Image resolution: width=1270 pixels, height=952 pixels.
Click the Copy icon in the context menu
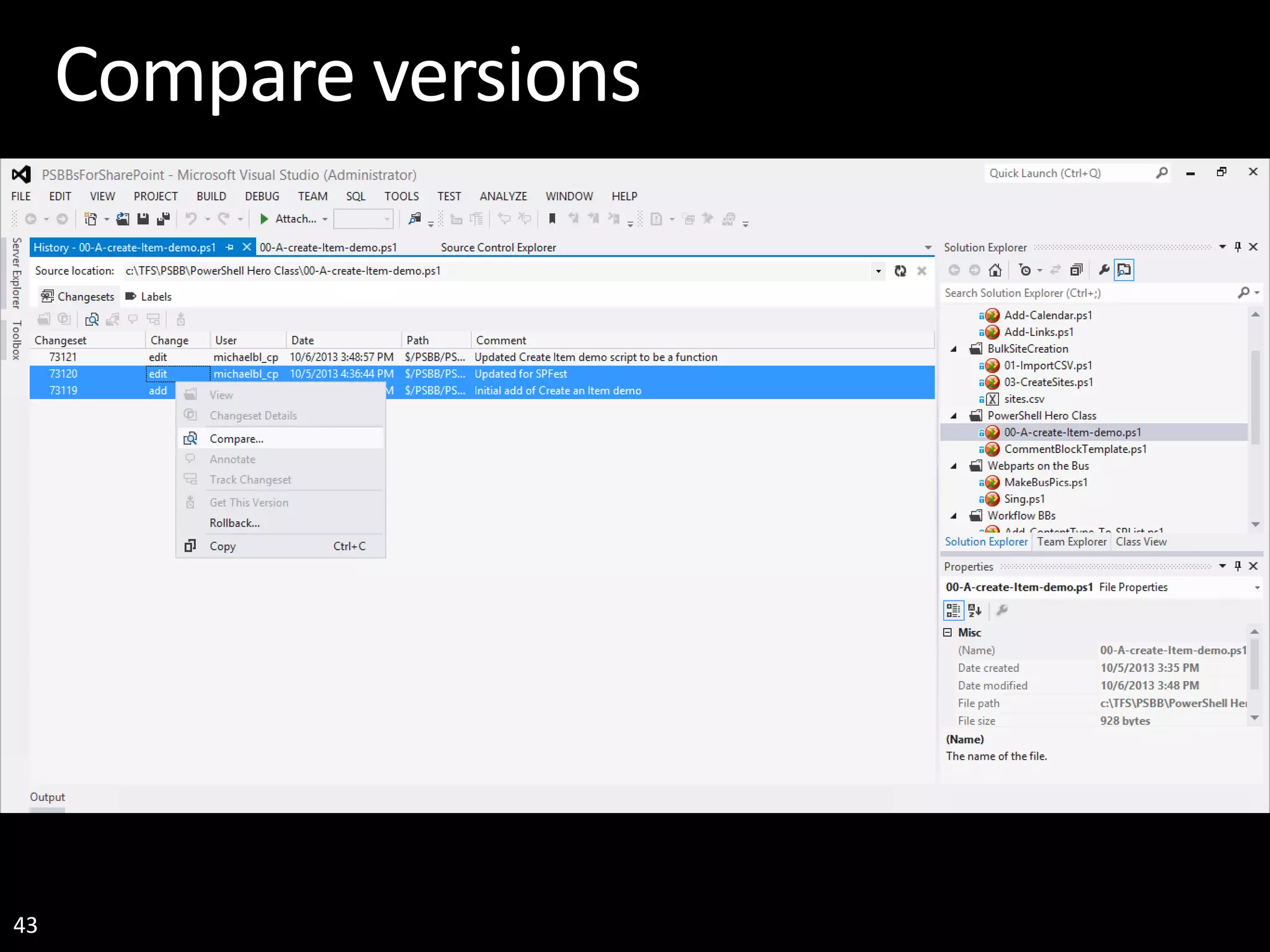[x=190, y=545]
